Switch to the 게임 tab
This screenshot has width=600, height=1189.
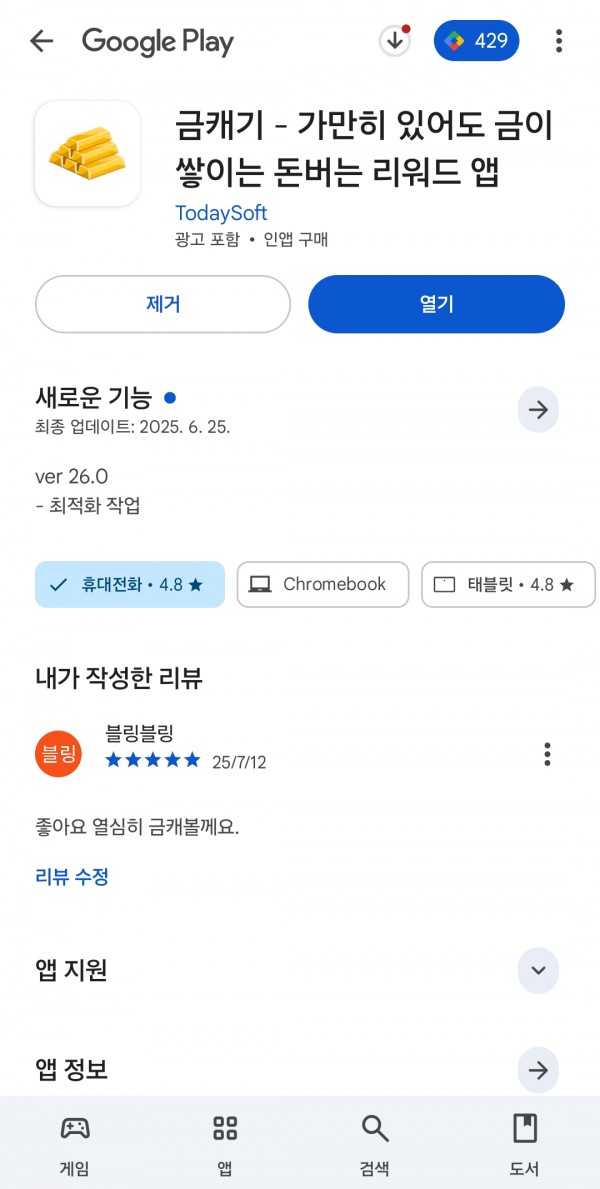74,1144
